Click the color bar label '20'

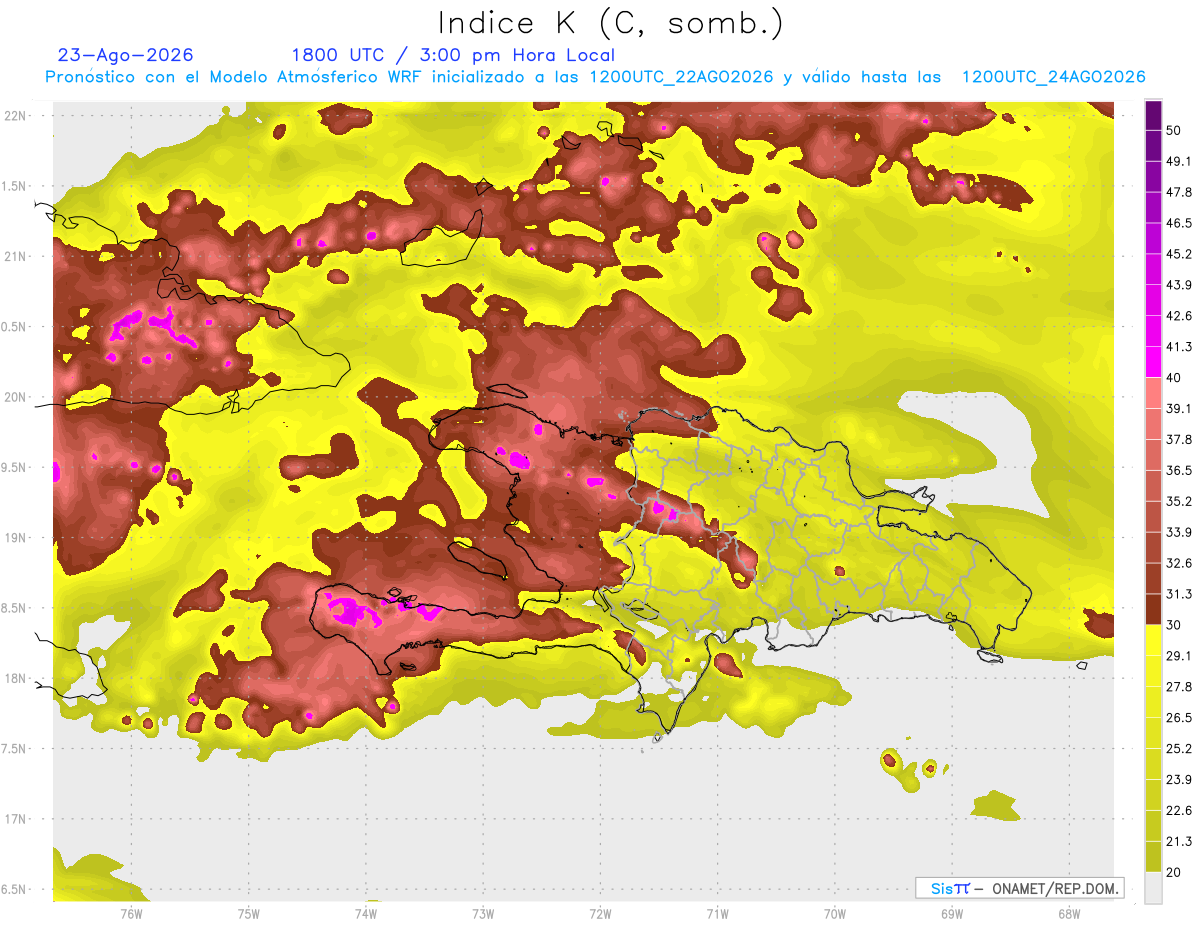point(1174,872)
